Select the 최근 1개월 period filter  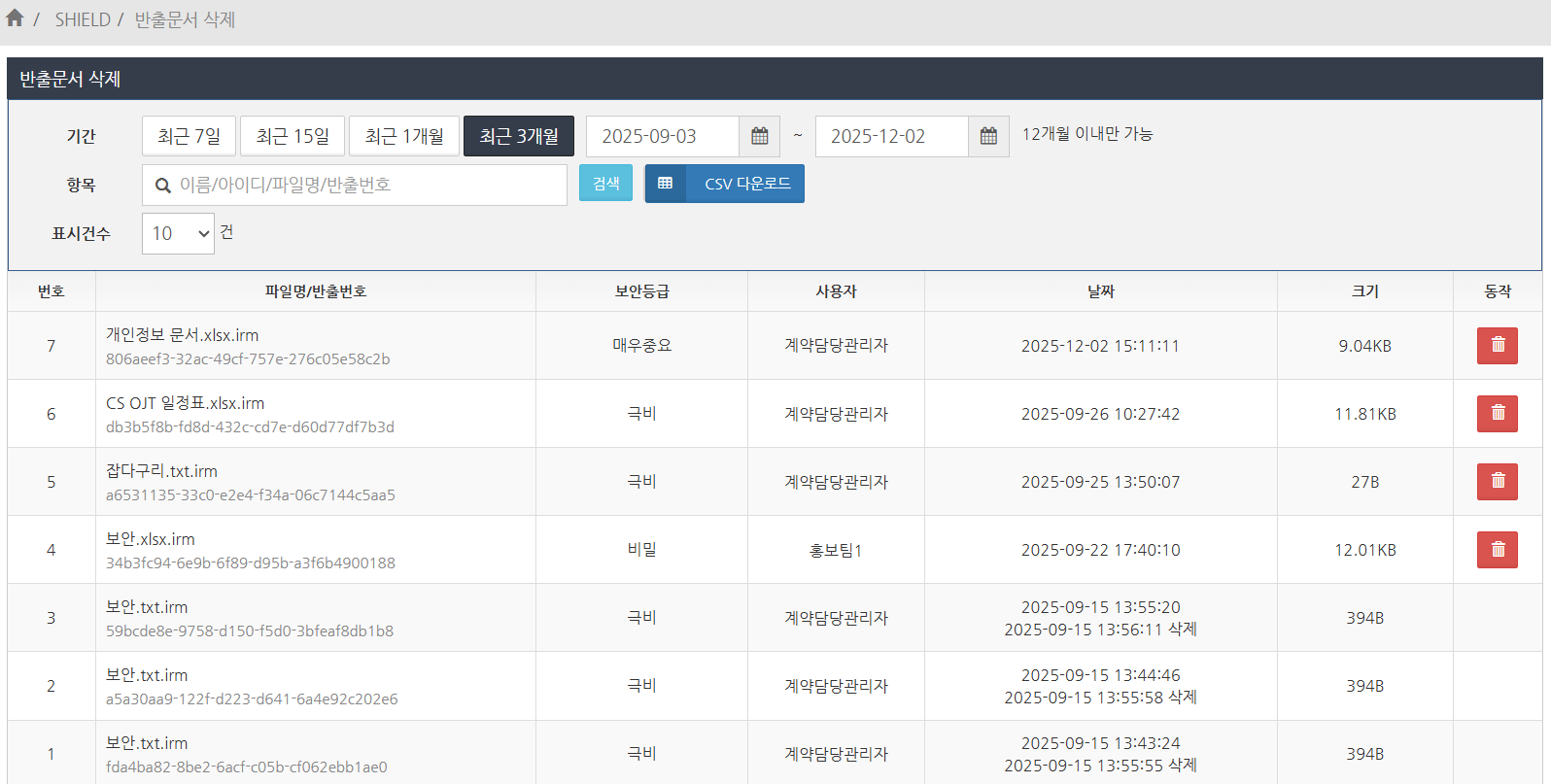click(x=404, y=136)
